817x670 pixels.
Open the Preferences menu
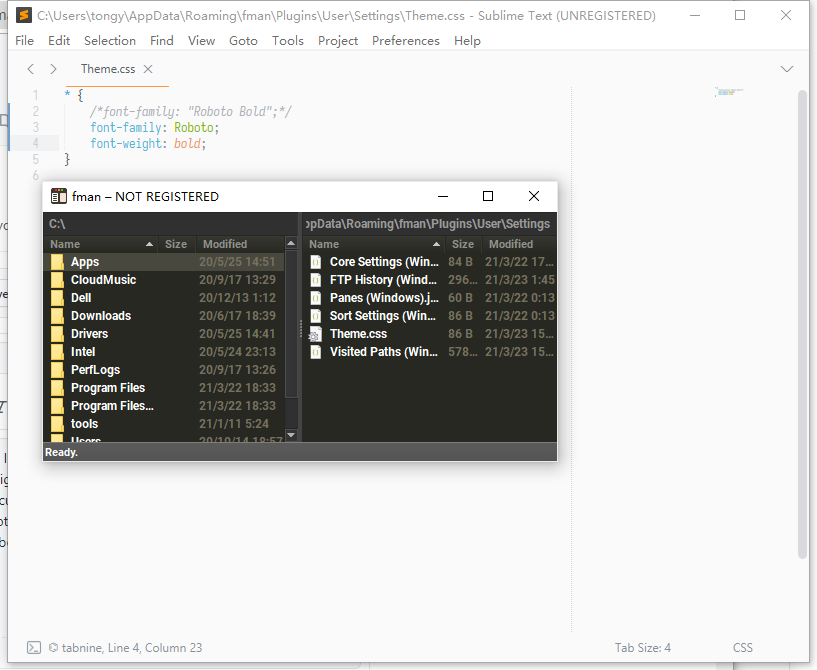pos(405,41)
